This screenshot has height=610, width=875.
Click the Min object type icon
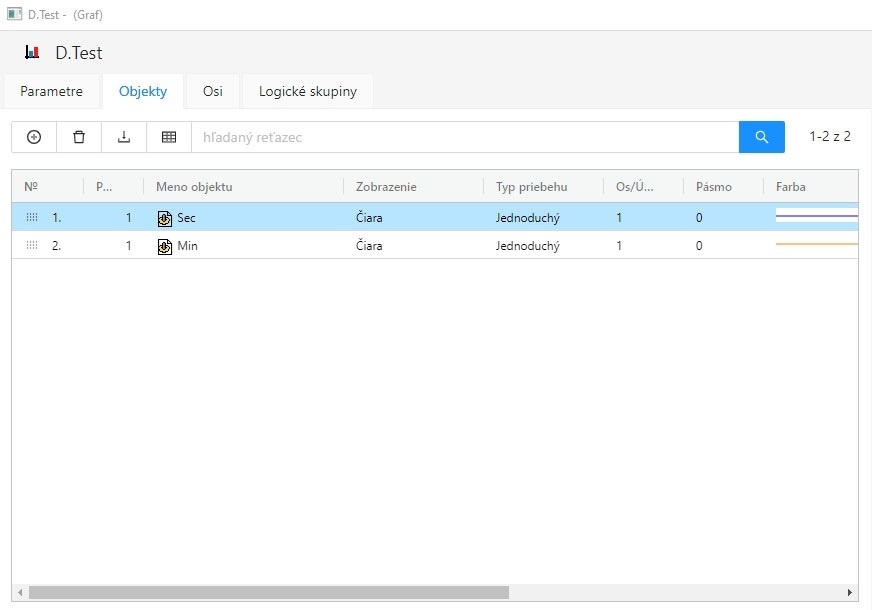[x=165, y=246]
